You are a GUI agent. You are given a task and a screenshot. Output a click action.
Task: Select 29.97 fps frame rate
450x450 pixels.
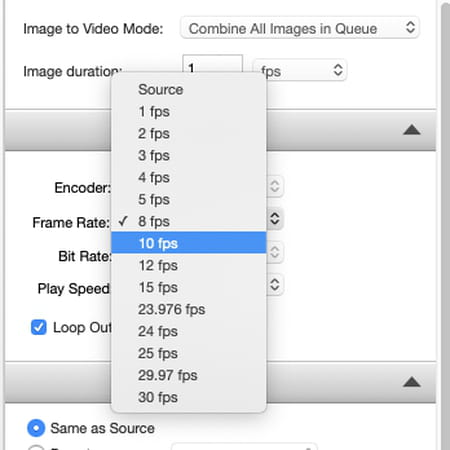[189, 375]
